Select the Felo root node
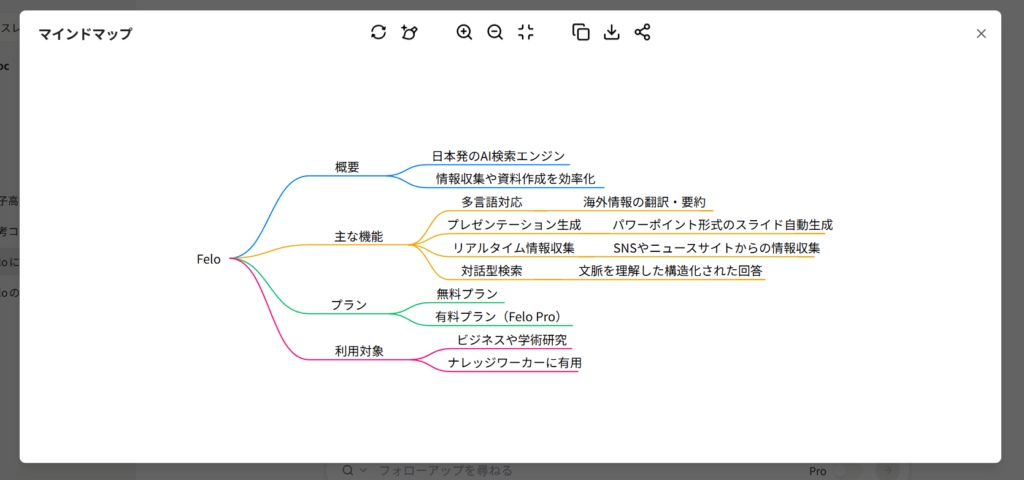The width and height of the screenshot is (1024, 480). click(208, 259)
